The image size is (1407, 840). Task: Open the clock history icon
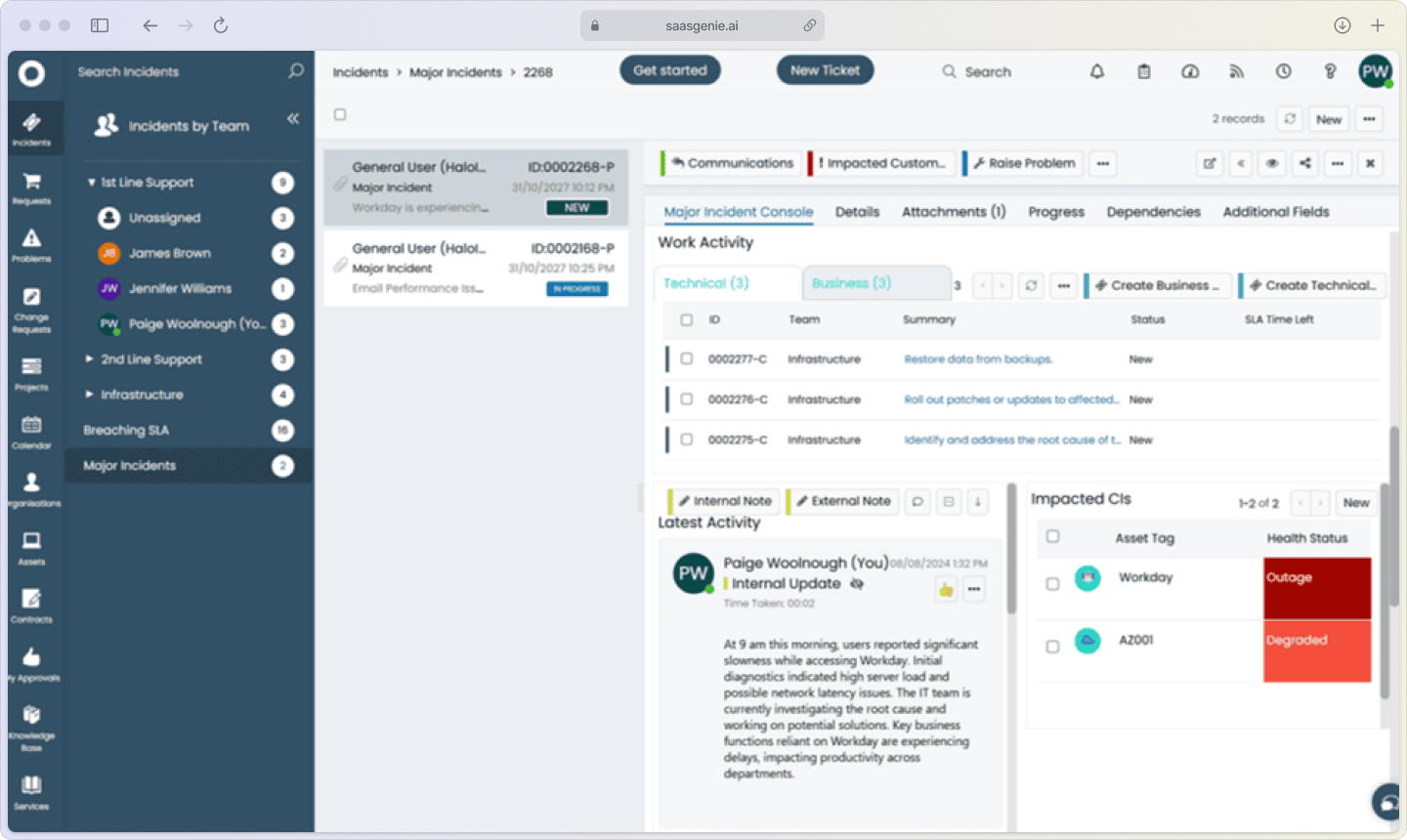pos(1283,71)
